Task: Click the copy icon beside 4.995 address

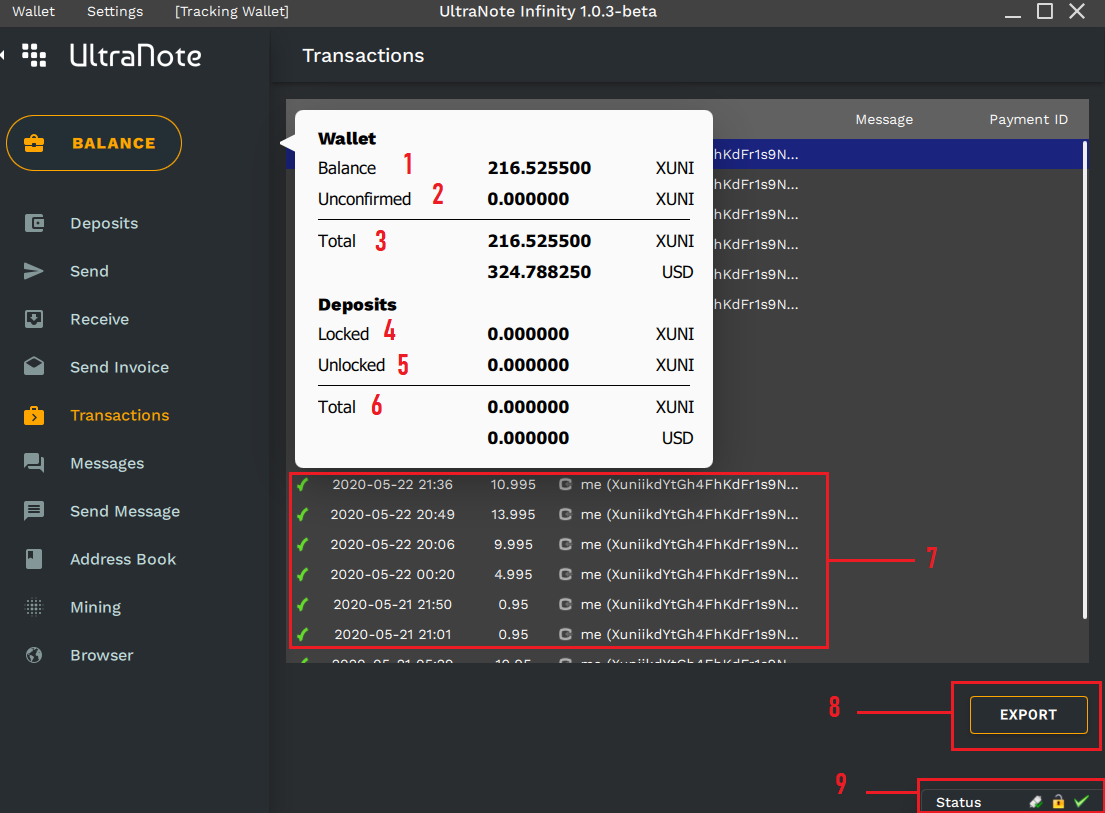Action: point(565,574)
